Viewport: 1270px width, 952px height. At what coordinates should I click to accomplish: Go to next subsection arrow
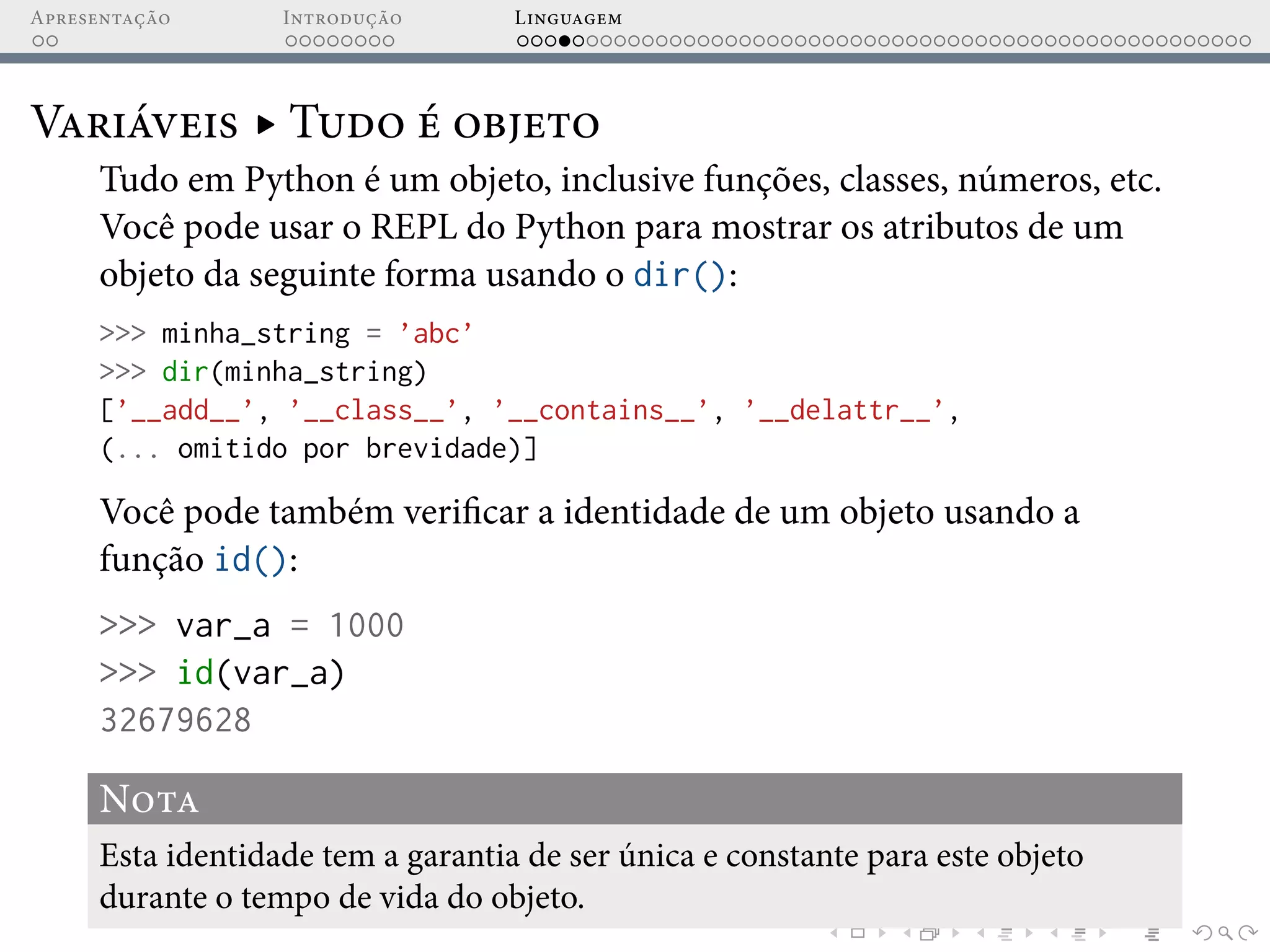pos(1029,933)
